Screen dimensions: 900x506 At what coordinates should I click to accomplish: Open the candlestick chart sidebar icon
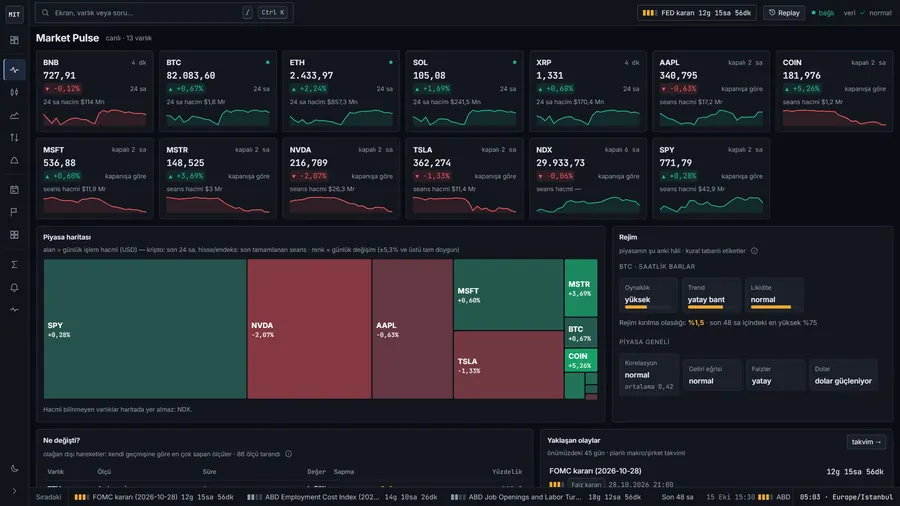[x=14, y=92]
